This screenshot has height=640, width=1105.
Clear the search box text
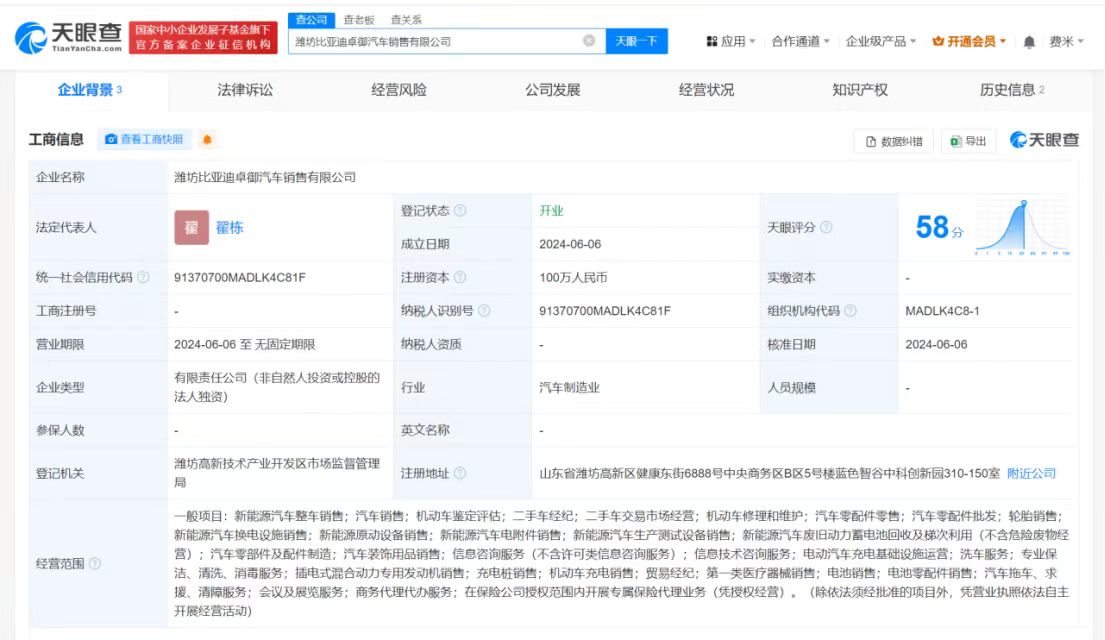[589, 41]
